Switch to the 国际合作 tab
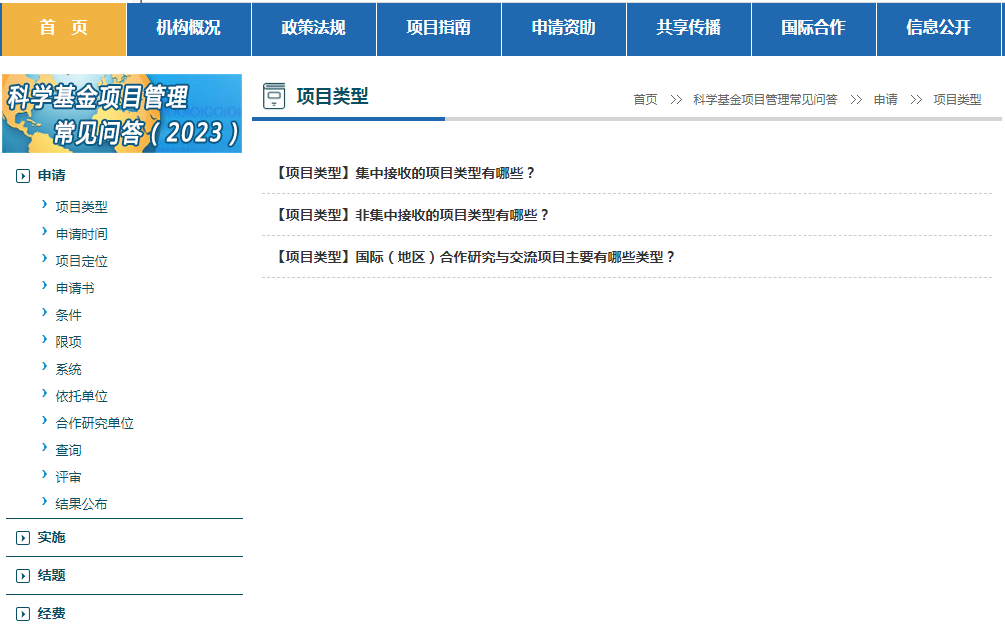 [x=814, y=29]
